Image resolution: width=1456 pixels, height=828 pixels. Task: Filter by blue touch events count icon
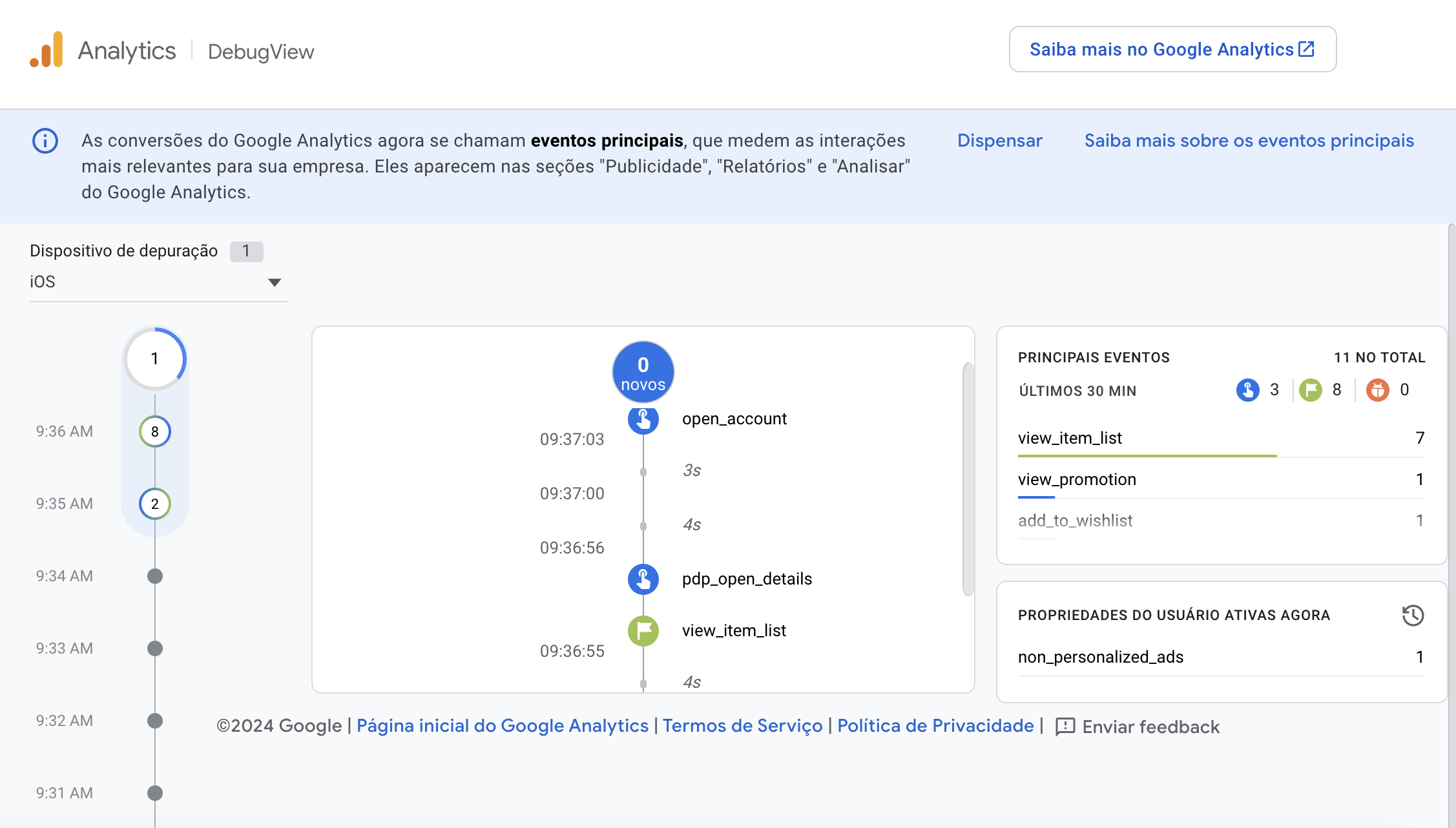pyautogui.click(x=1247, y=390)
